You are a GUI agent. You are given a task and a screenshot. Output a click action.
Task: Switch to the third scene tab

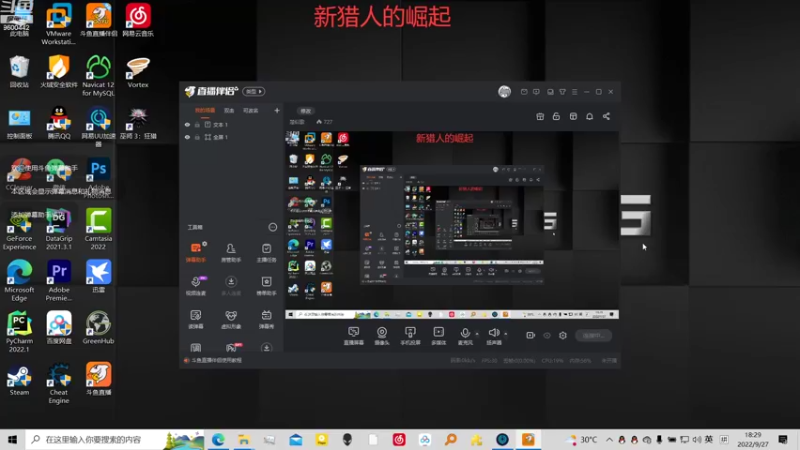click(x=251, y=110)
